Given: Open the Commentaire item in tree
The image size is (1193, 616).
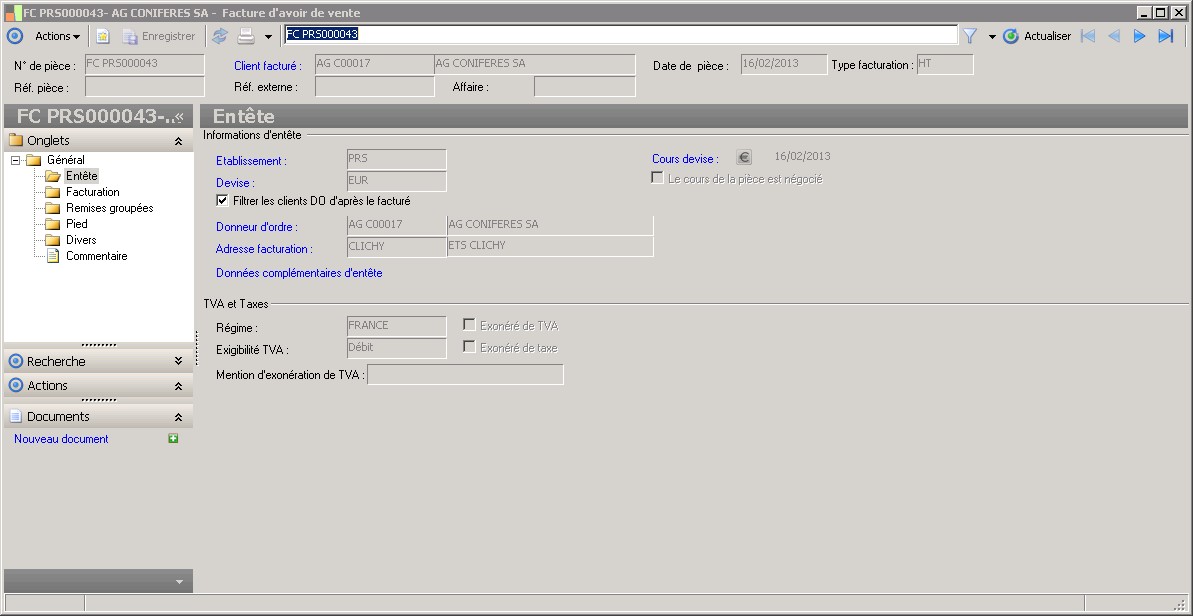Looking at the screenshot, I should [x=97, y=256].
